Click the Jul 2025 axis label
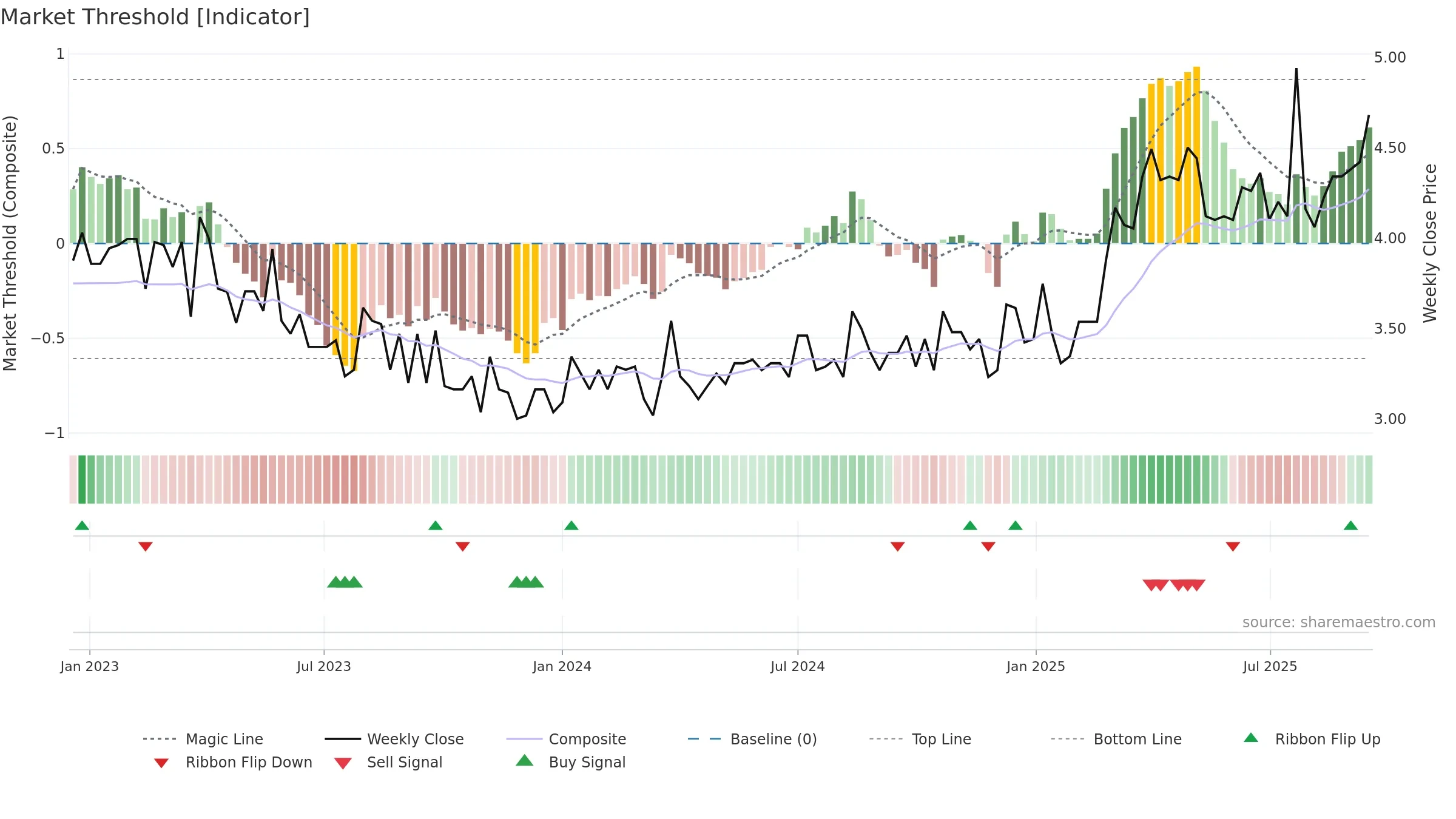This screenshot has height=819, width=1456. pyautogui.click(x=1270, y=666)
